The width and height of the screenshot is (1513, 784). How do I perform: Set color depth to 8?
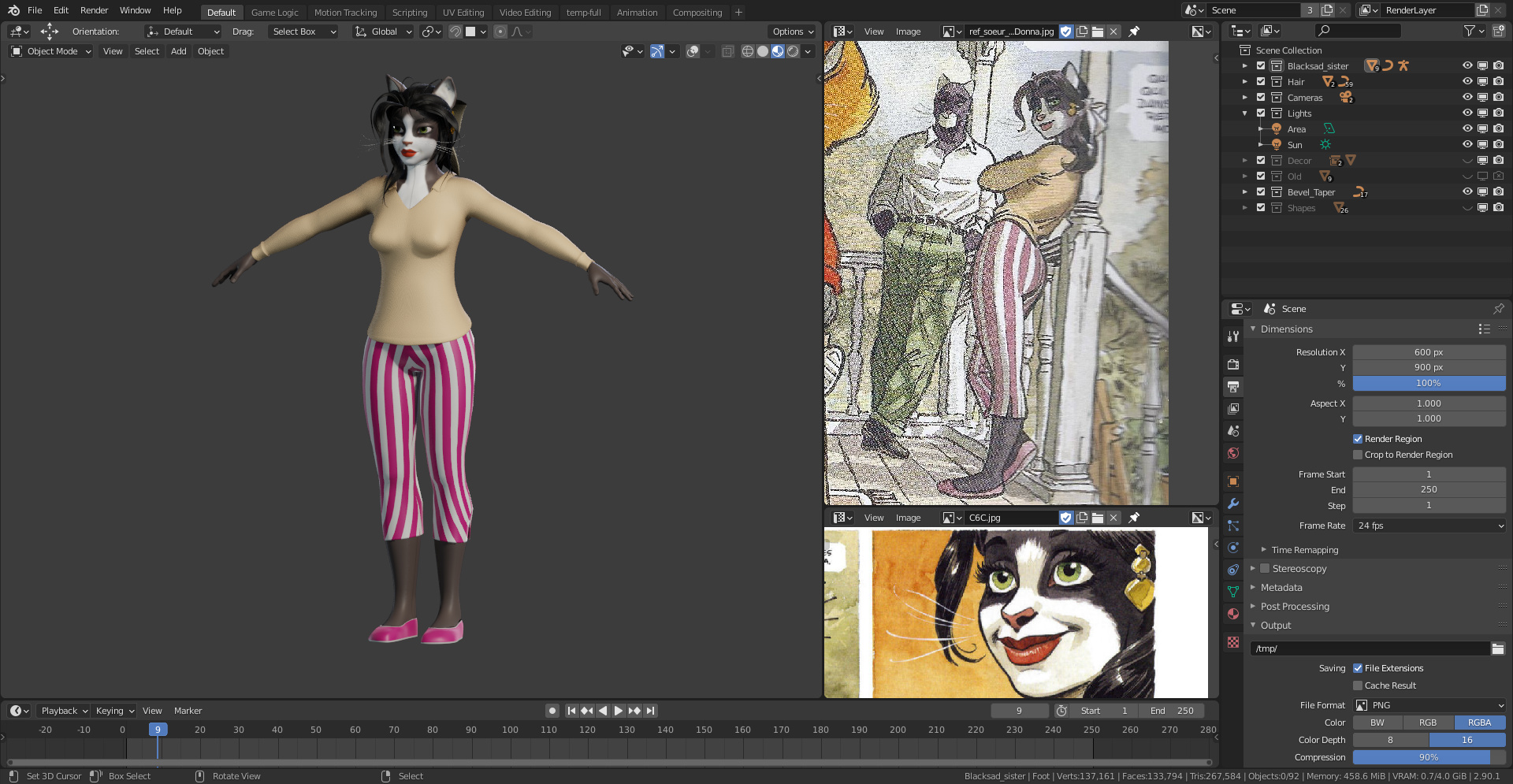(x=1390, y=740)
